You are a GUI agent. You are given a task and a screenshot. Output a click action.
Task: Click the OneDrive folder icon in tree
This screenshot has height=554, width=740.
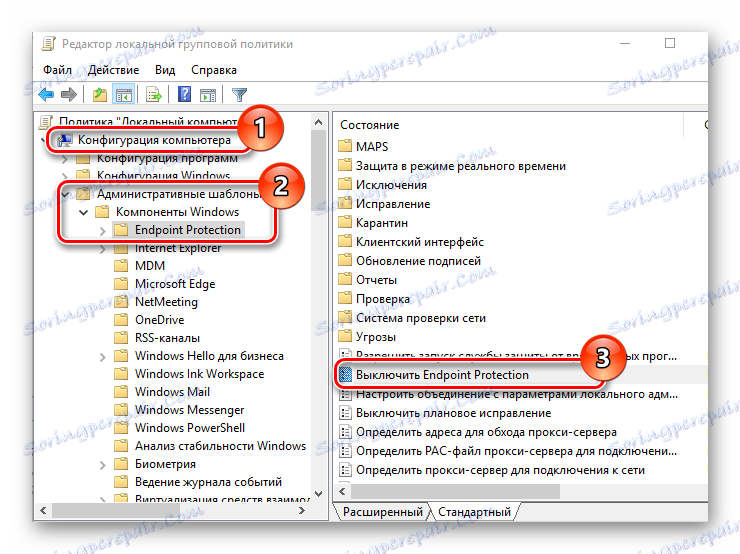click(121, 319)
